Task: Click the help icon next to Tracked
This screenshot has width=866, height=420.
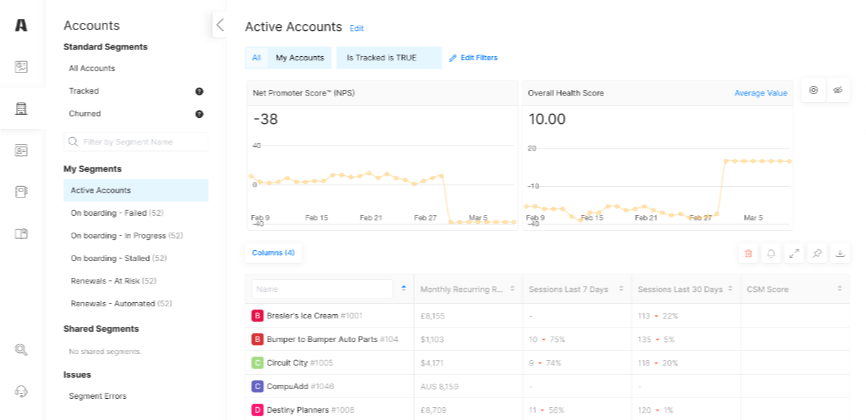Action: point(199,91)
